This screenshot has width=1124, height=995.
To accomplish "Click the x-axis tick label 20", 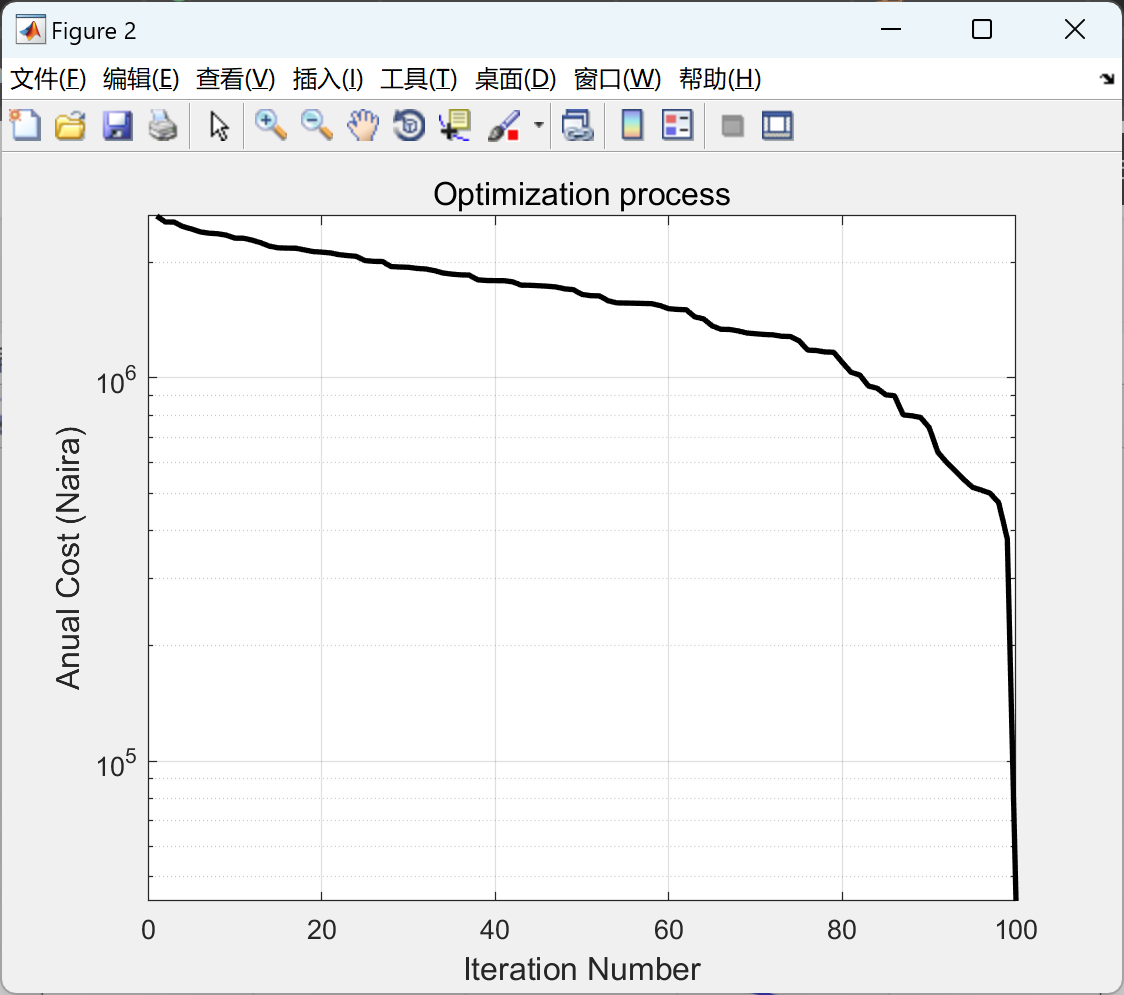I will tap(321, 930).
